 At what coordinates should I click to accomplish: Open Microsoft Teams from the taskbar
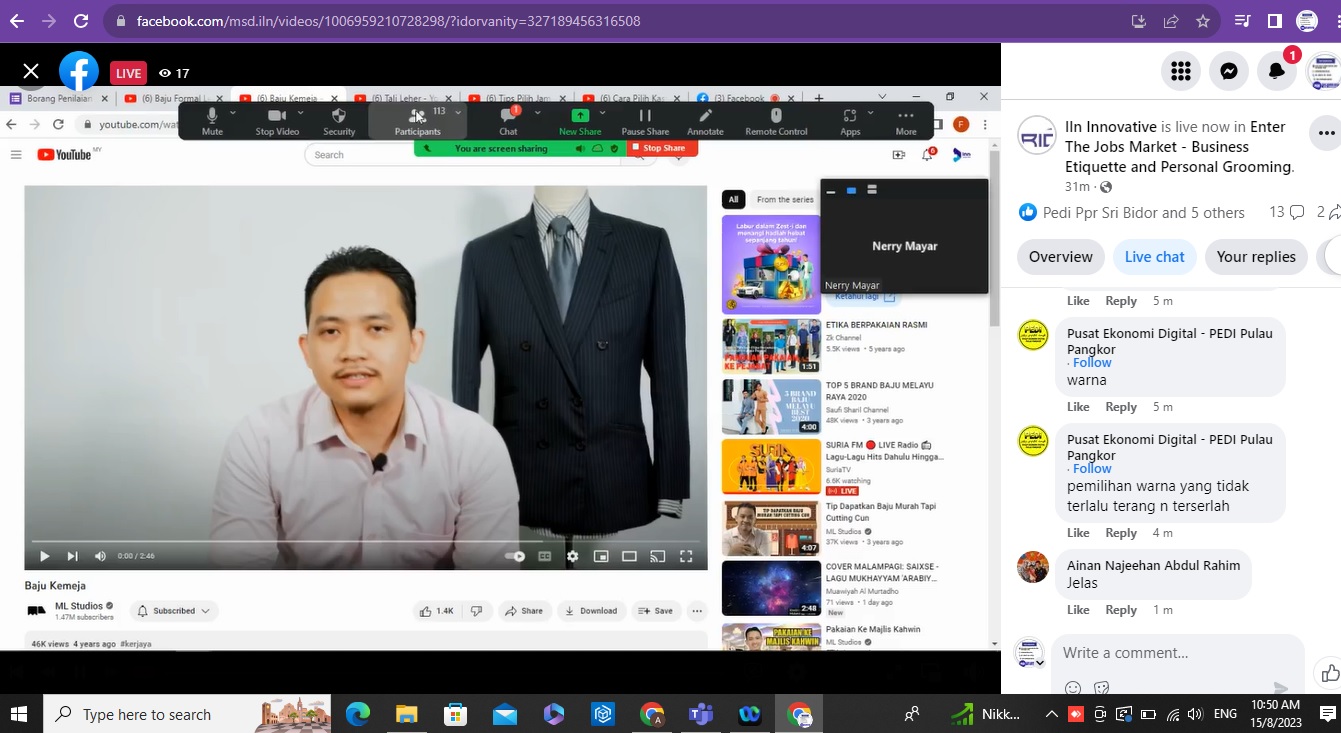[700, 714]
